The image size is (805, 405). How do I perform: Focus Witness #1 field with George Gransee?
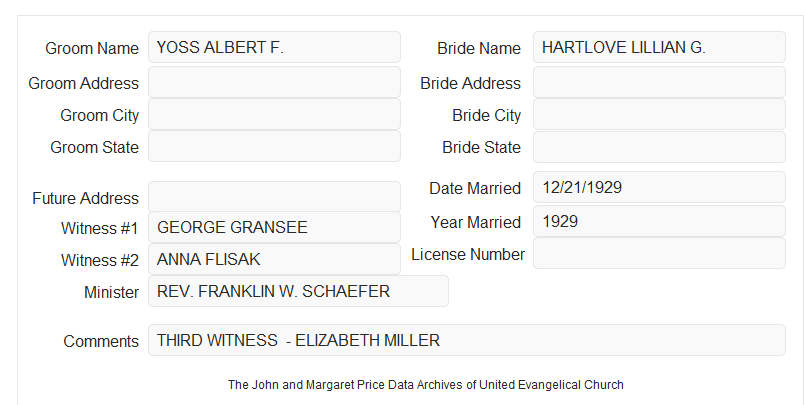tap(274, 227)
